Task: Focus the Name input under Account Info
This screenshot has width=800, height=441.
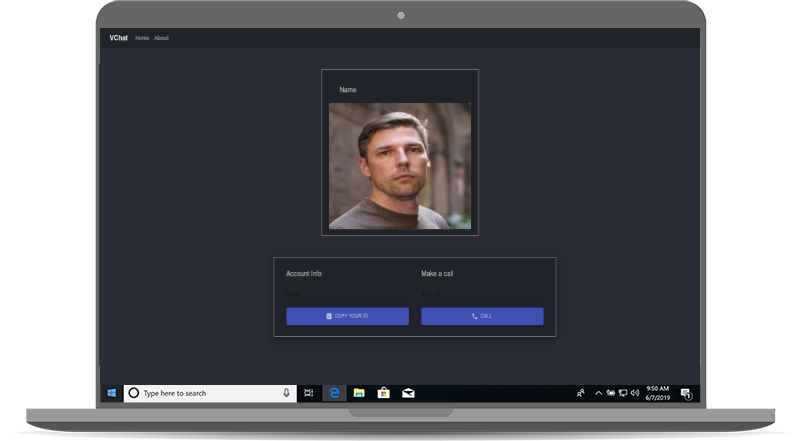Action: pos(347,294)
